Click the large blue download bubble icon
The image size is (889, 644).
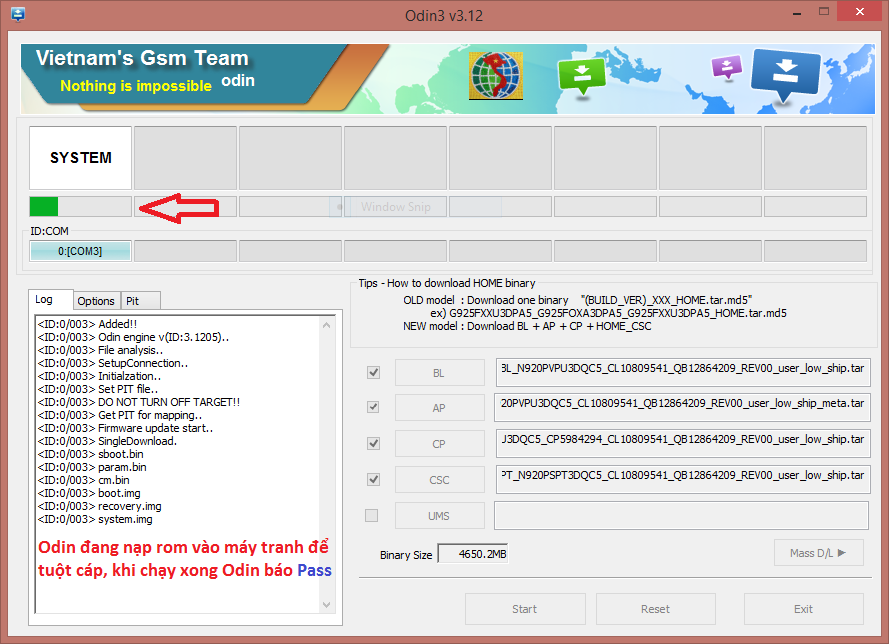(x=785, y=76)
